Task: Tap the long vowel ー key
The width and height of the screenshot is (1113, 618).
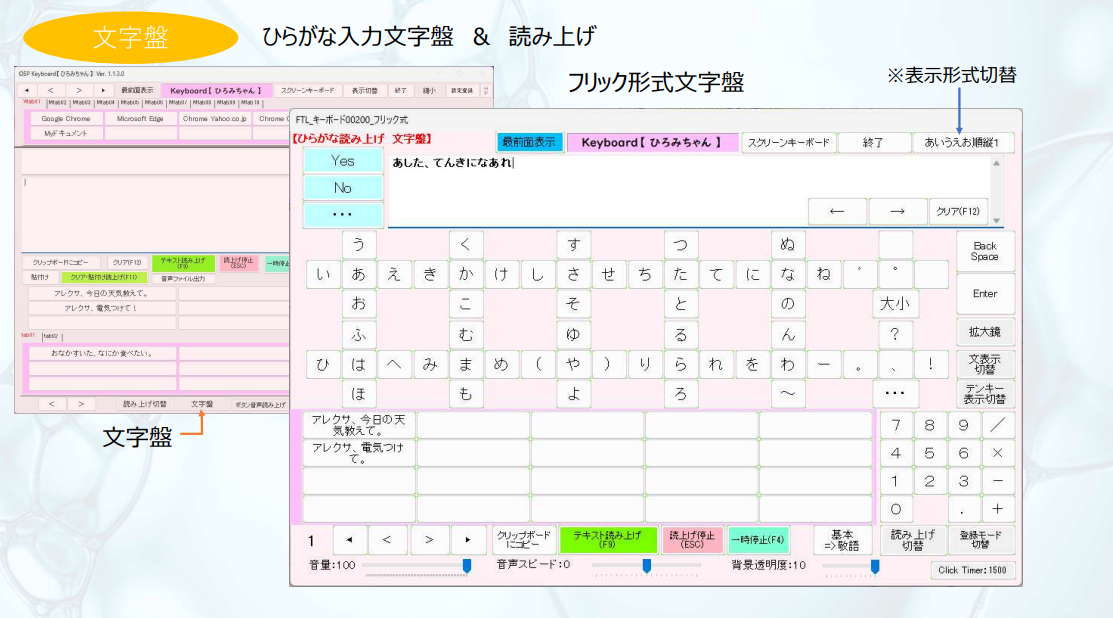Action: 823,364
